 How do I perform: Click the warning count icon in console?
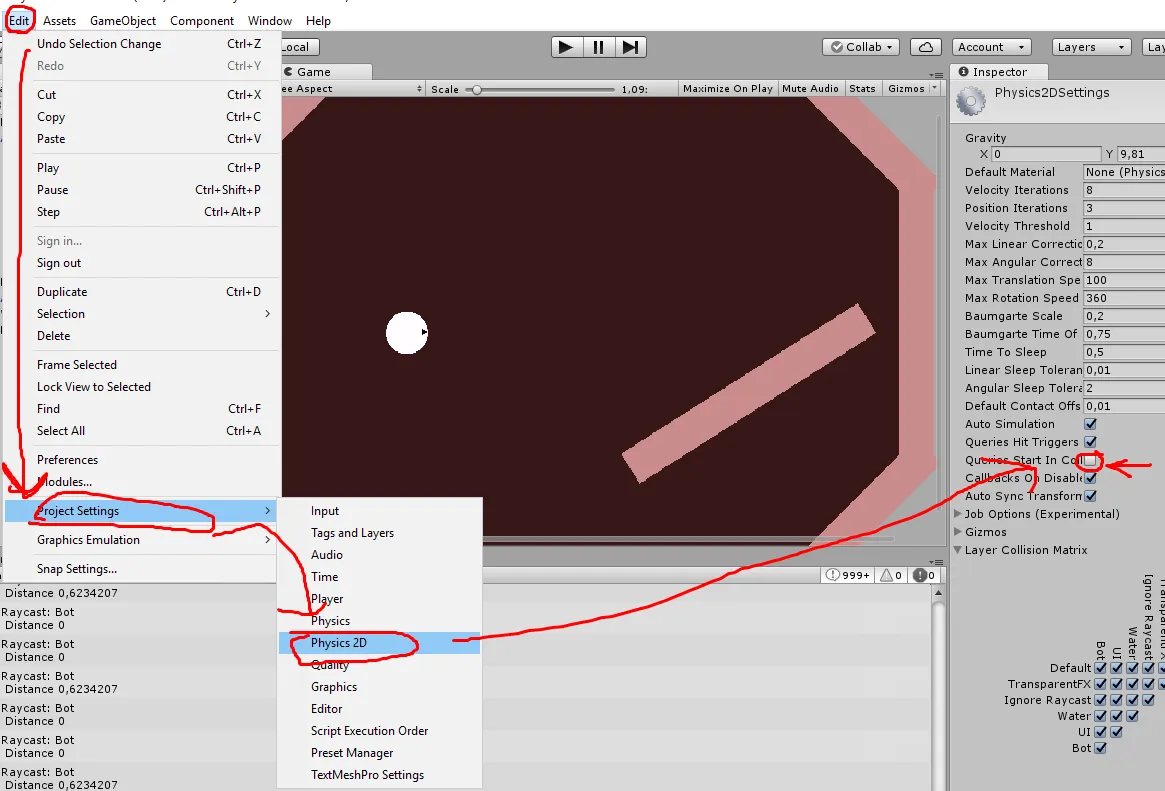point(891,575)
